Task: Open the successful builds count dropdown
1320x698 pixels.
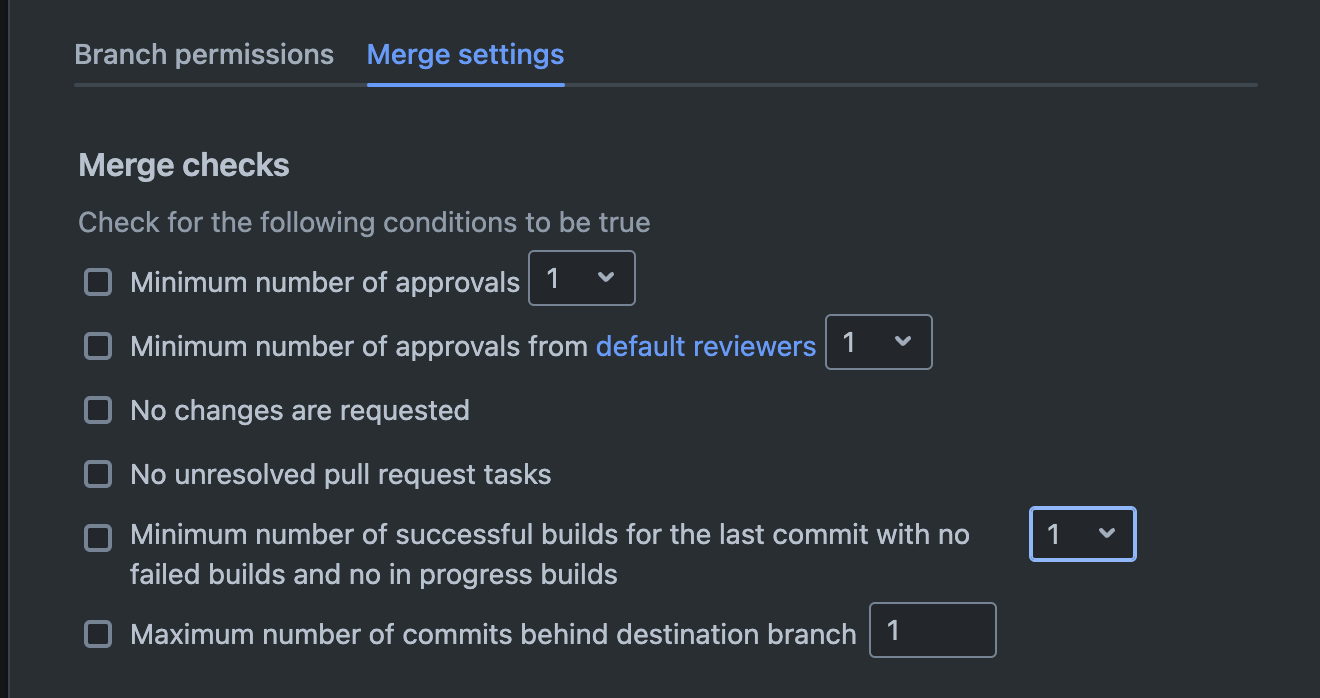Action: 1082,534
